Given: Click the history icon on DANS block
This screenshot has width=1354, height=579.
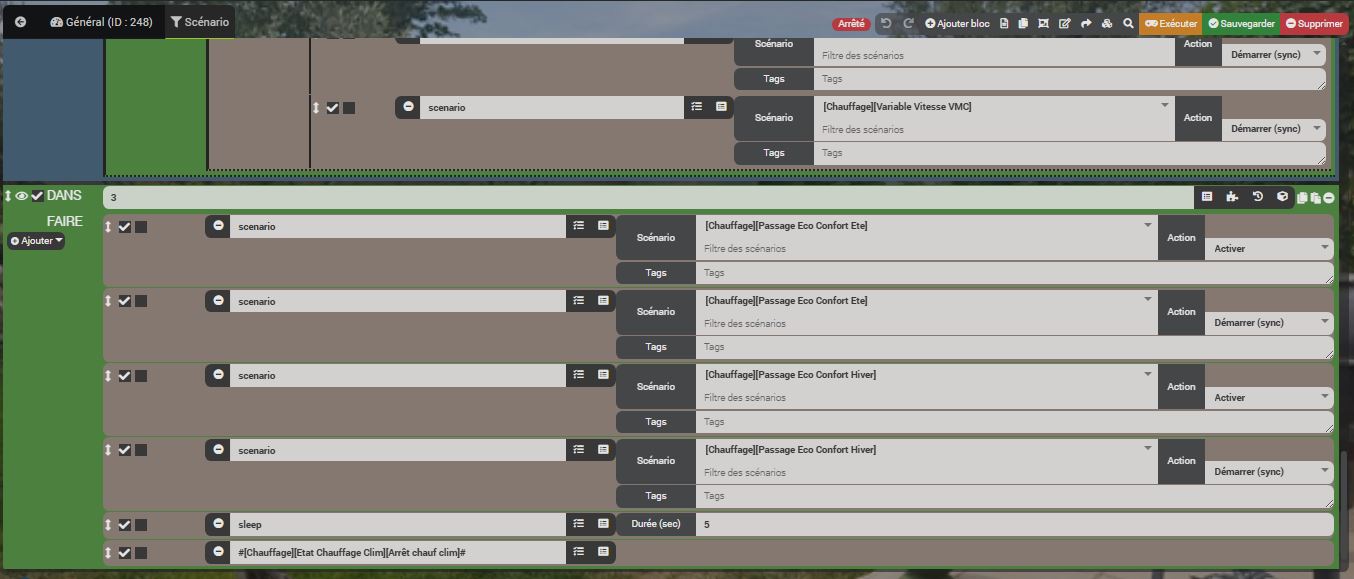Looking at the screenshot, I should 1258,197.
